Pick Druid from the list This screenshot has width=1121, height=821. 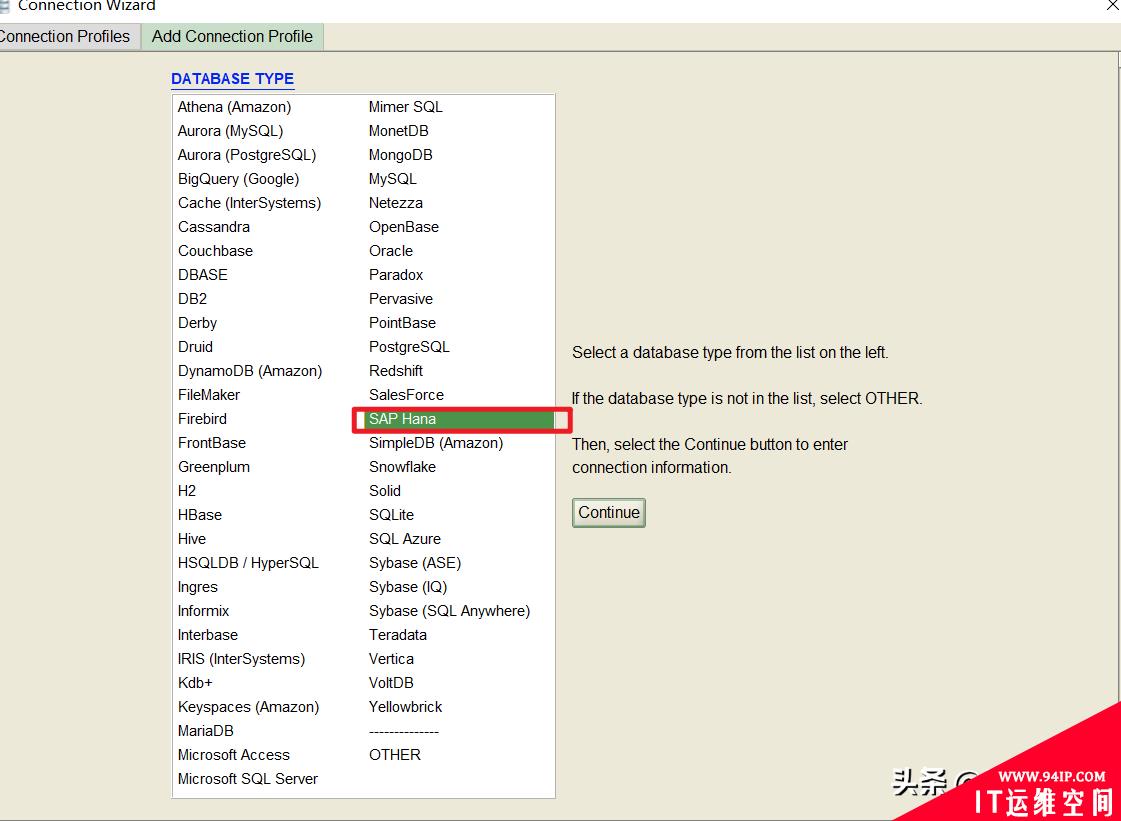coord(195,347)
